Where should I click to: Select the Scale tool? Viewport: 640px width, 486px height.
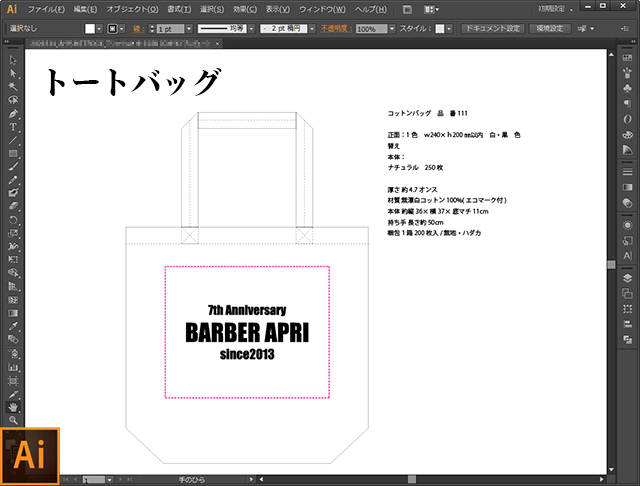click(x=13, y=233)
